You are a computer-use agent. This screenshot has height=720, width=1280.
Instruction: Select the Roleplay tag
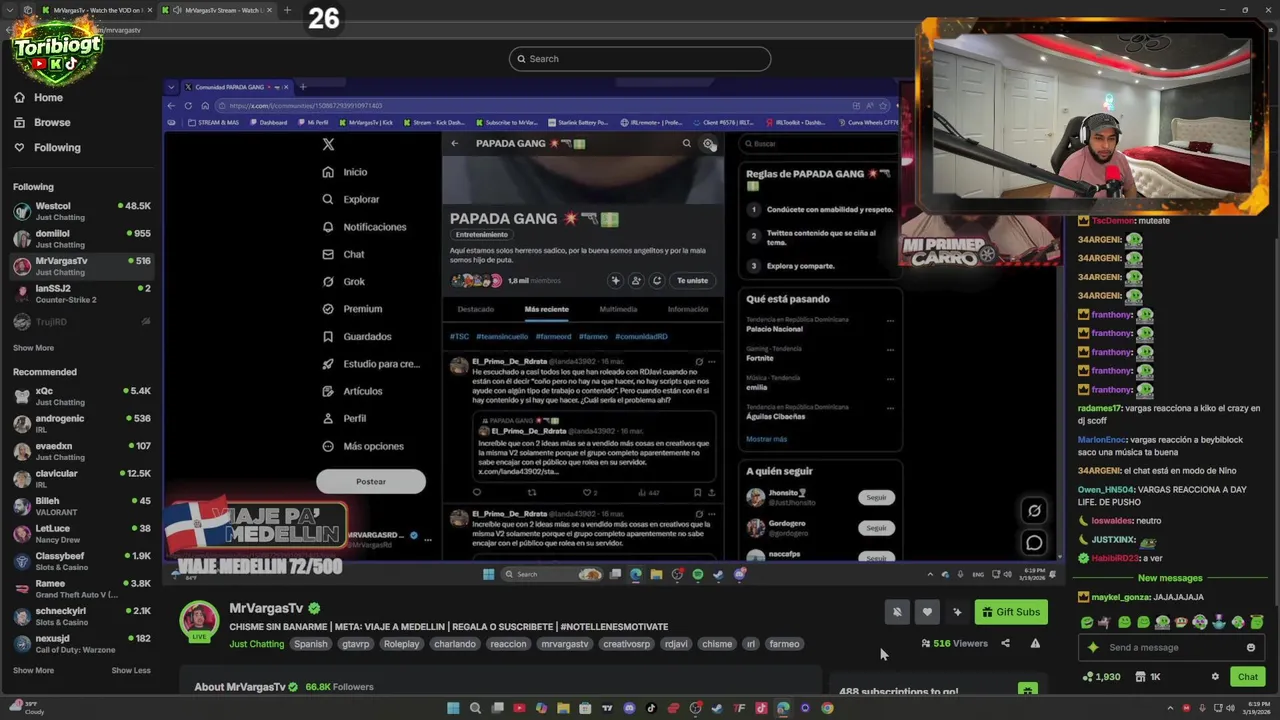click(401, 644)
